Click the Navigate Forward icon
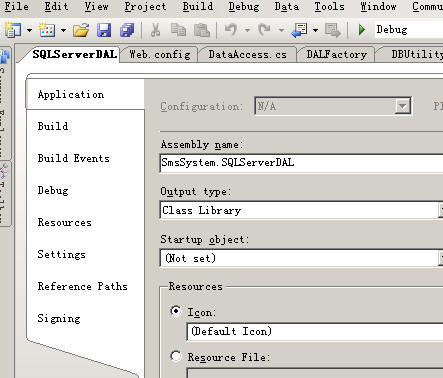This screenshot has height=378, width=443. pyautogui.click(x=332, y=30)
